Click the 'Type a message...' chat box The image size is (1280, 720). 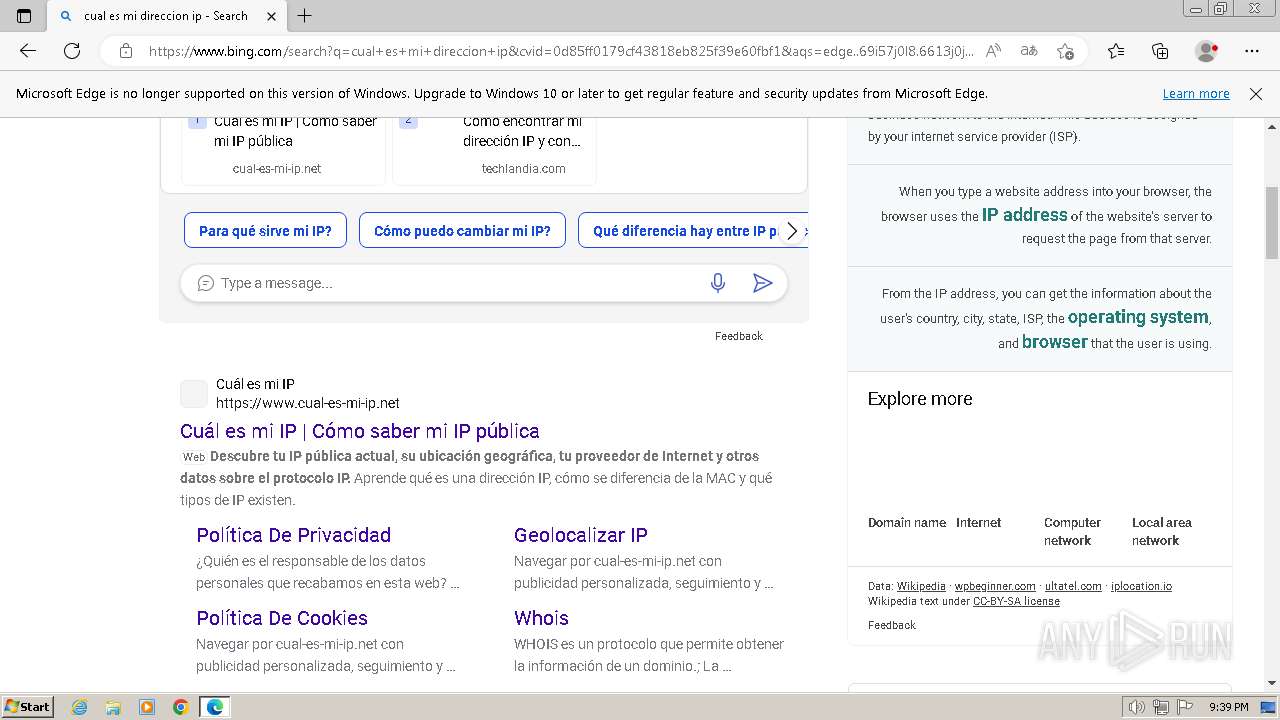[455, 283]
